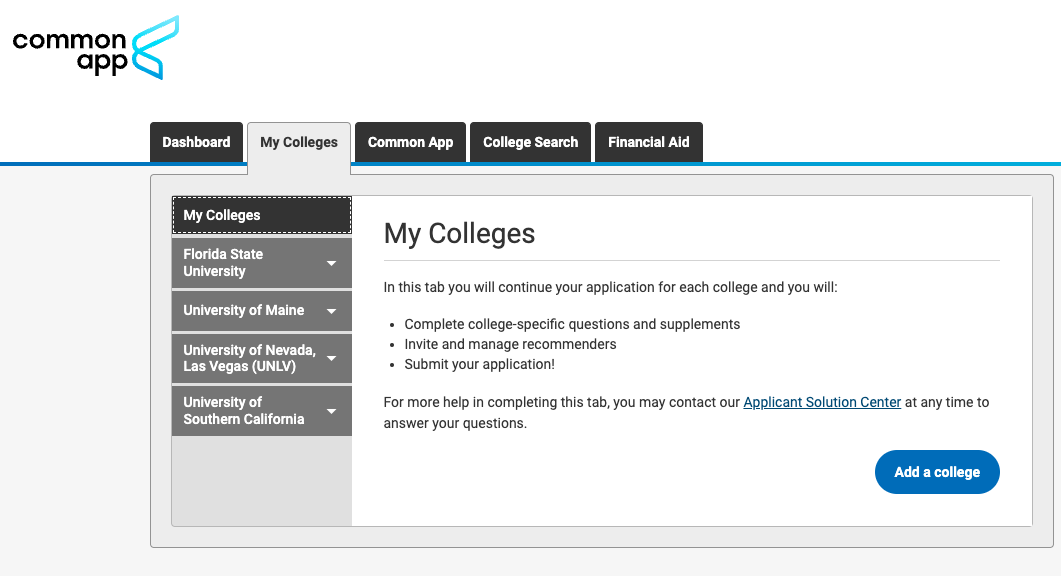Open the Dashboard tab
This screenshot has width=1061, height=576.
196,142
